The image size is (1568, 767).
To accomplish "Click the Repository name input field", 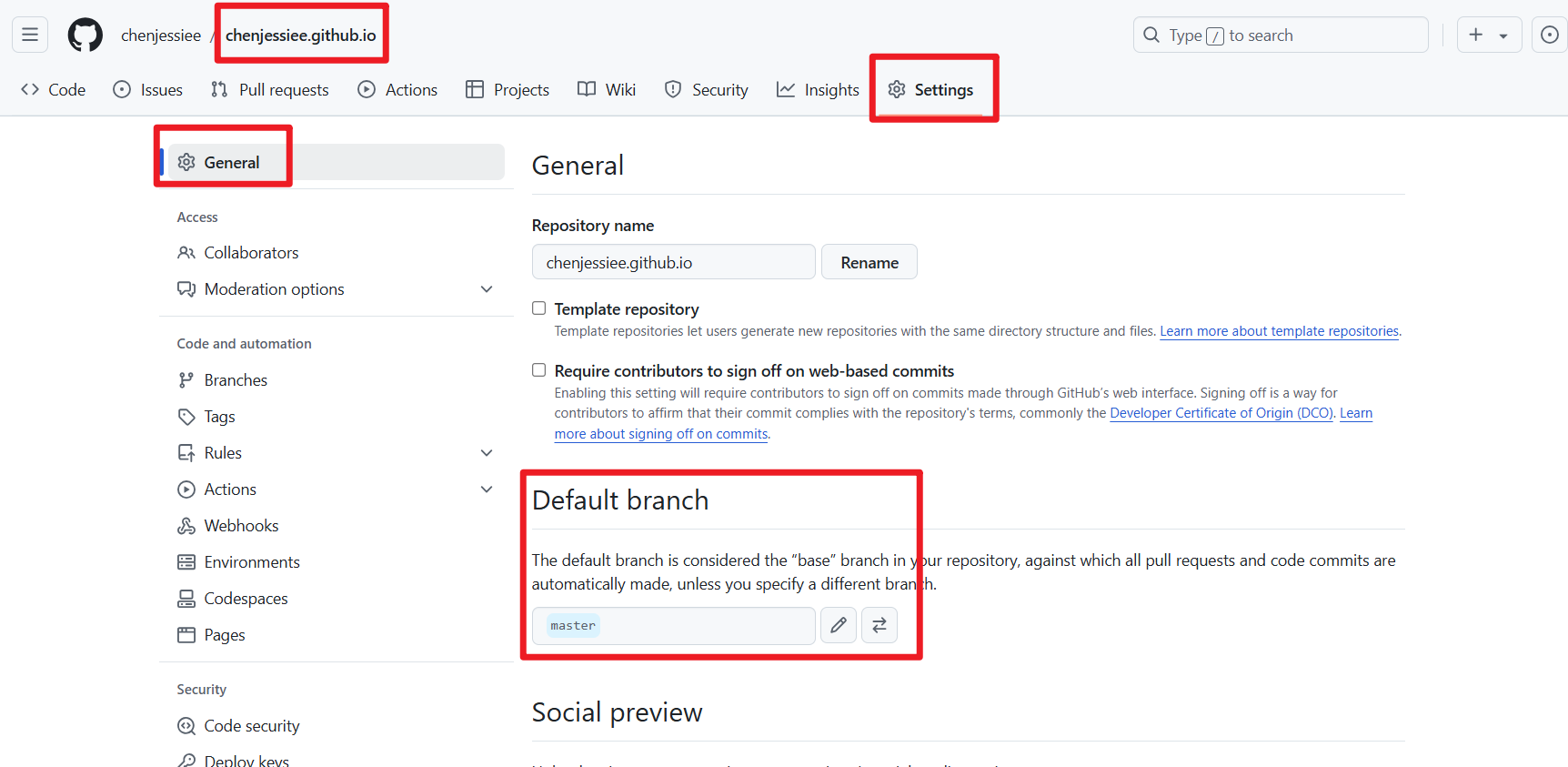I will (x=674, y=262).
